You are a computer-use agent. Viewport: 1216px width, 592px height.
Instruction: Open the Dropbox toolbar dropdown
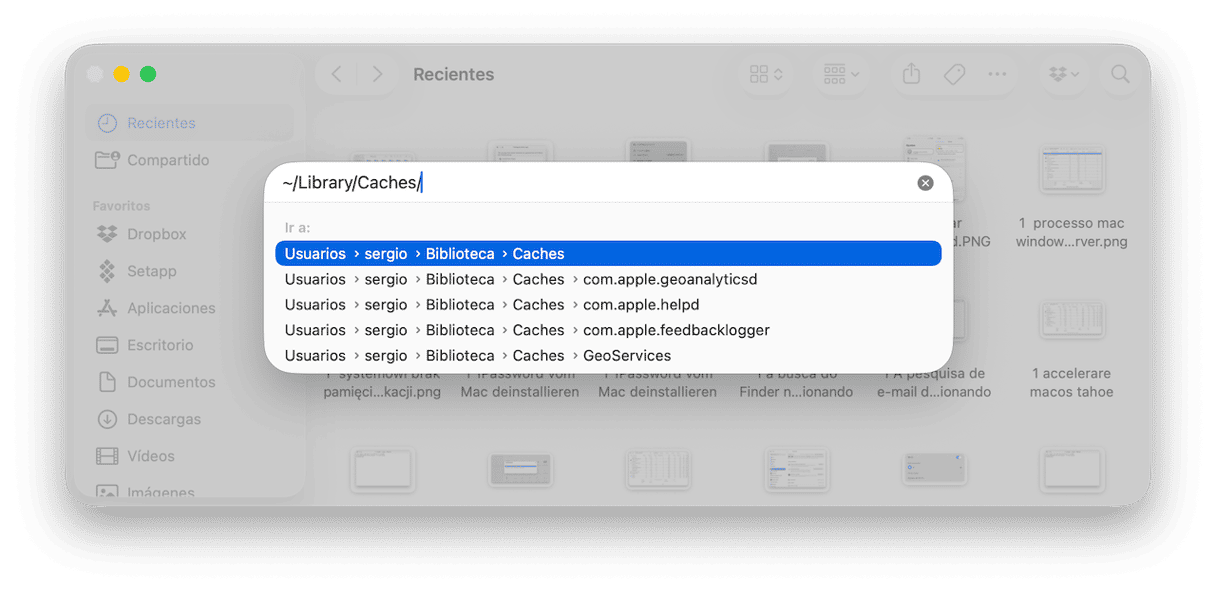(1064, 74)
